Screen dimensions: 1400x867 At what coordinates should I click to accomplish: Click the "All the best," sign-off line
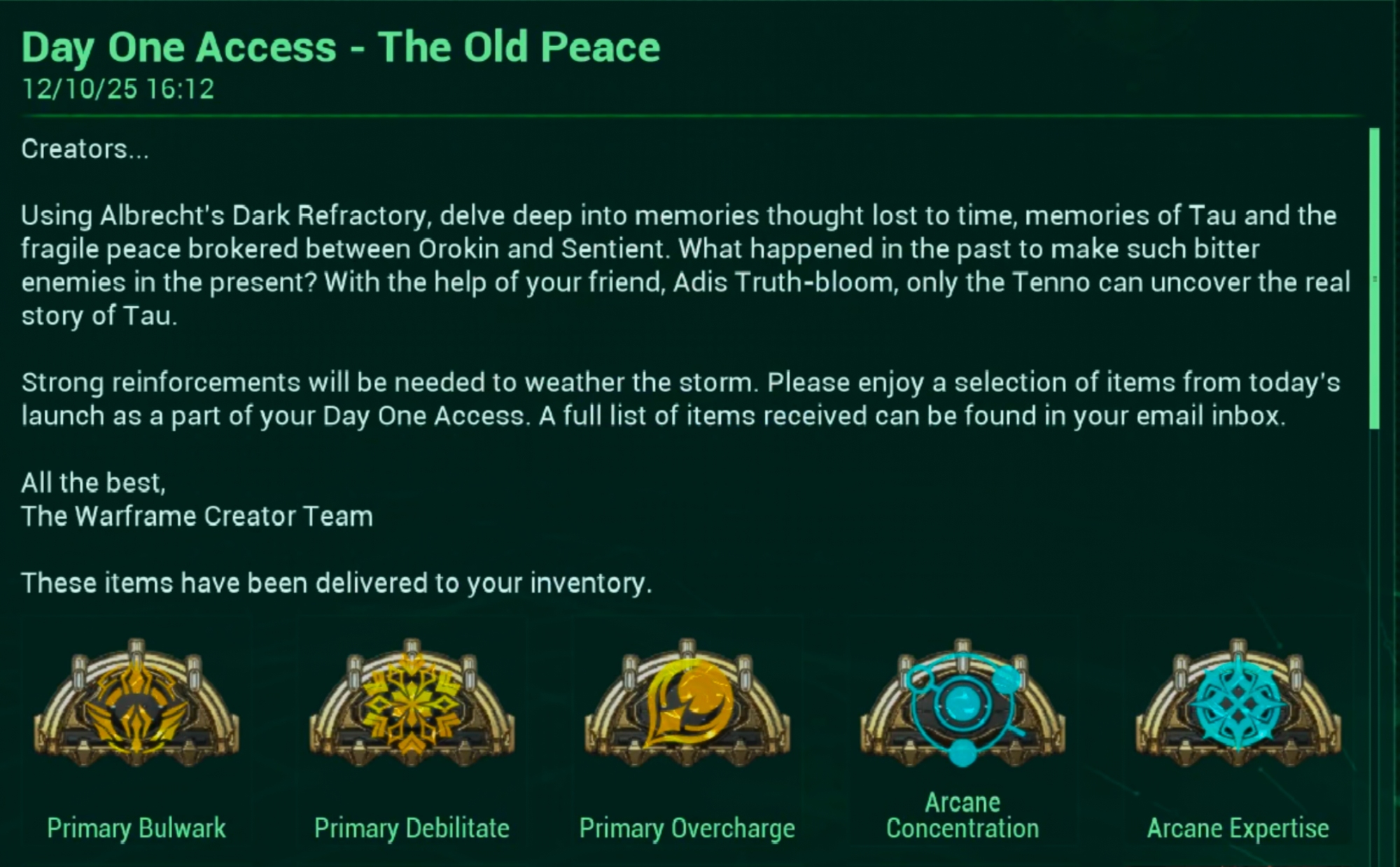(x=93, y=483)
